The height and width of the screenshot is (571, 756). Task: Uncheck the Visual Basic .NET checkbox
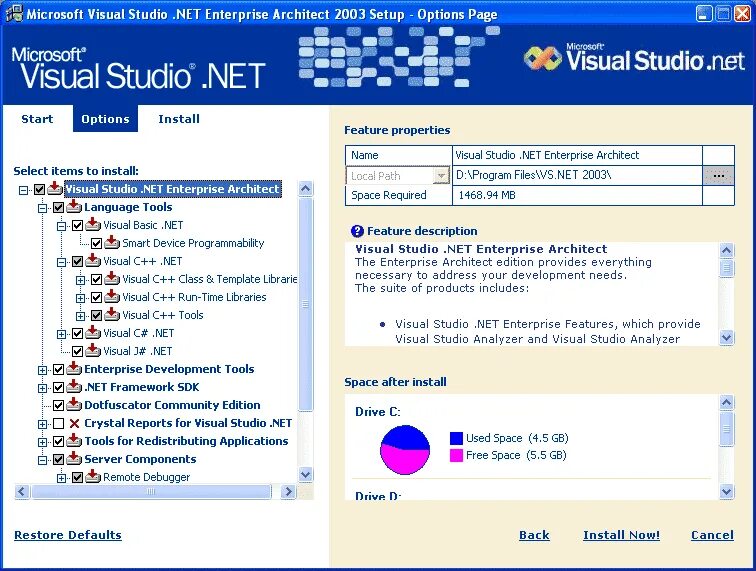point(77,225)
